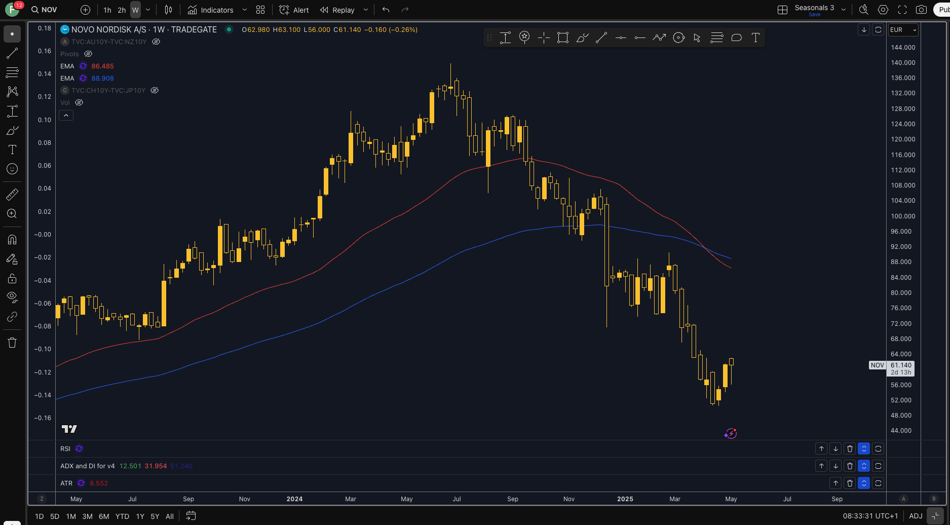Open the Indicators dialog
Image resolution: width=950 pixels, height=525 pixels.
[x=210, y=10]
